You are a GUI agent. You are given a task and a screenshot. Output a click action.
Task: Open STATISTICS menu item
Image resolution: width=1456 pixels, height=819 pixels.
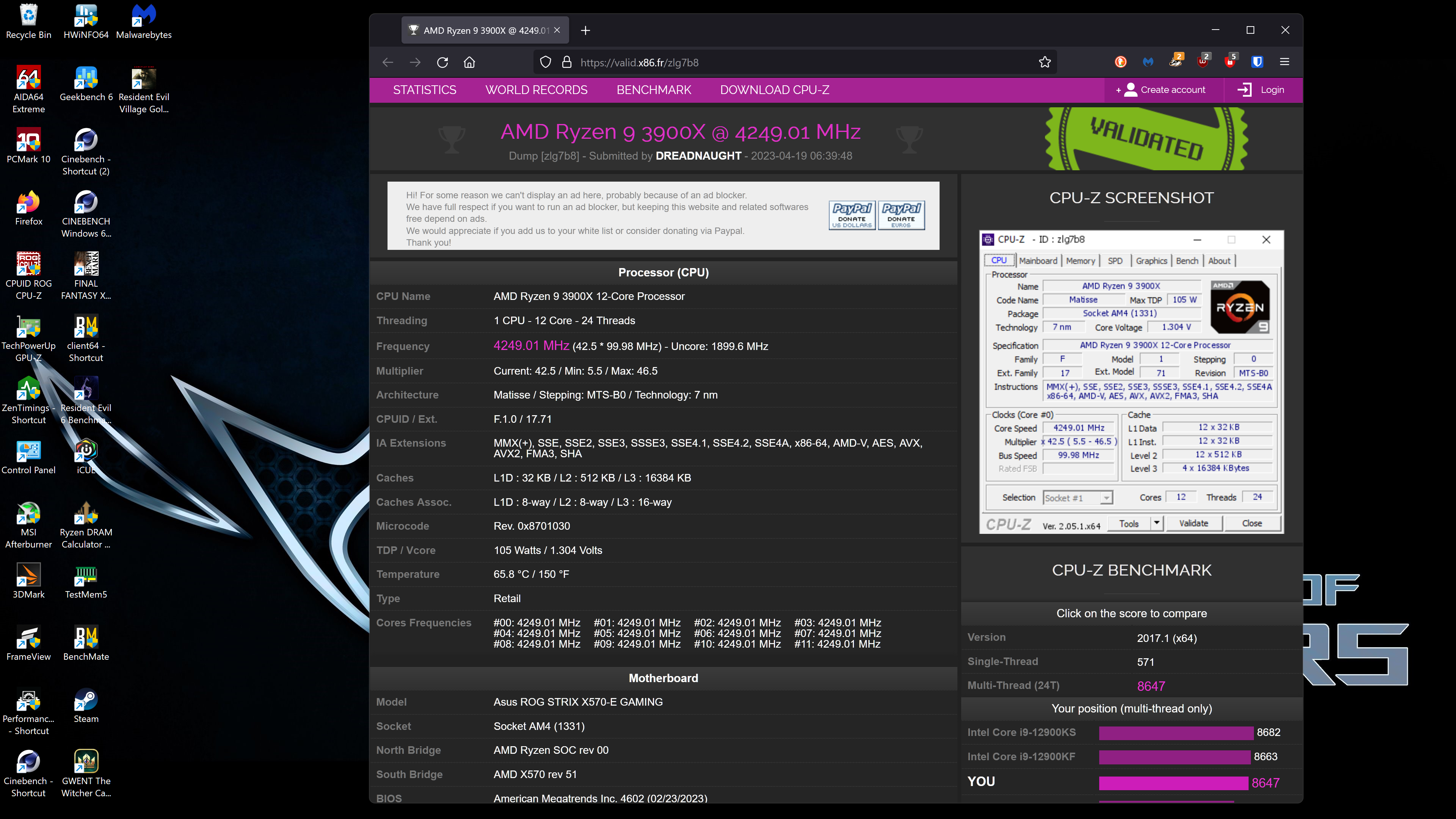click(x=425, y=90)
